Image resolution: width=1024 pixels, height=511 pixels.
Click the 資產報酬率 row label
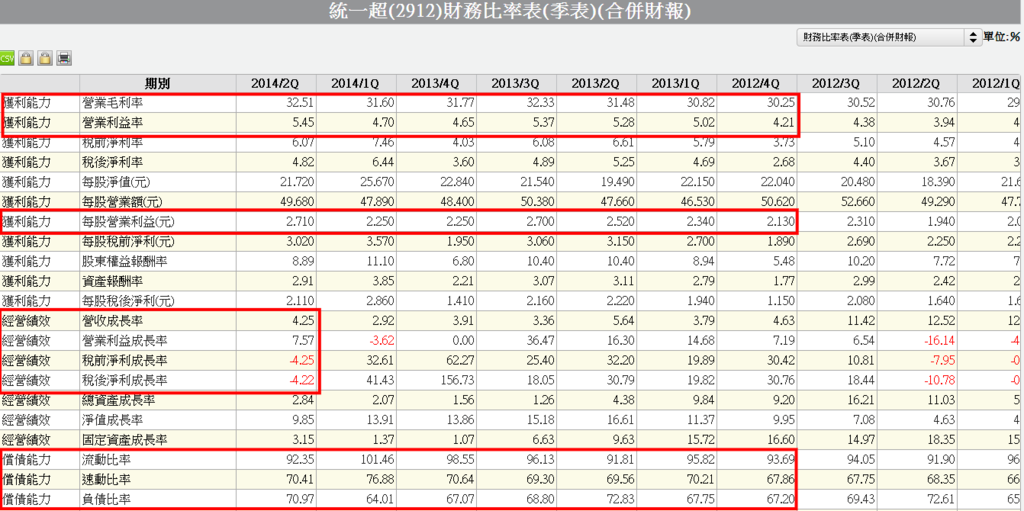113,281
